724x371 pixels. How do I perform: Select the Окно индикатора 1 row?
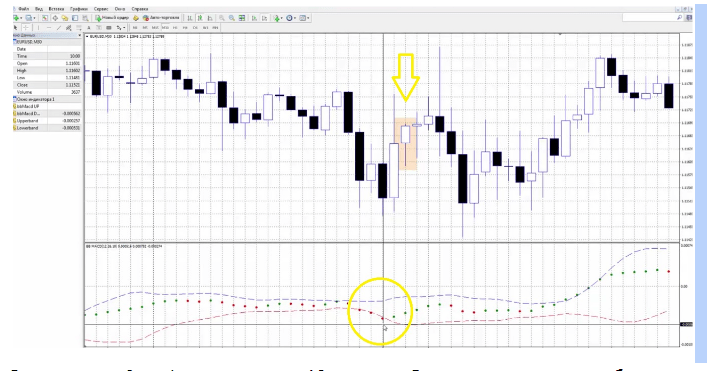47,99
